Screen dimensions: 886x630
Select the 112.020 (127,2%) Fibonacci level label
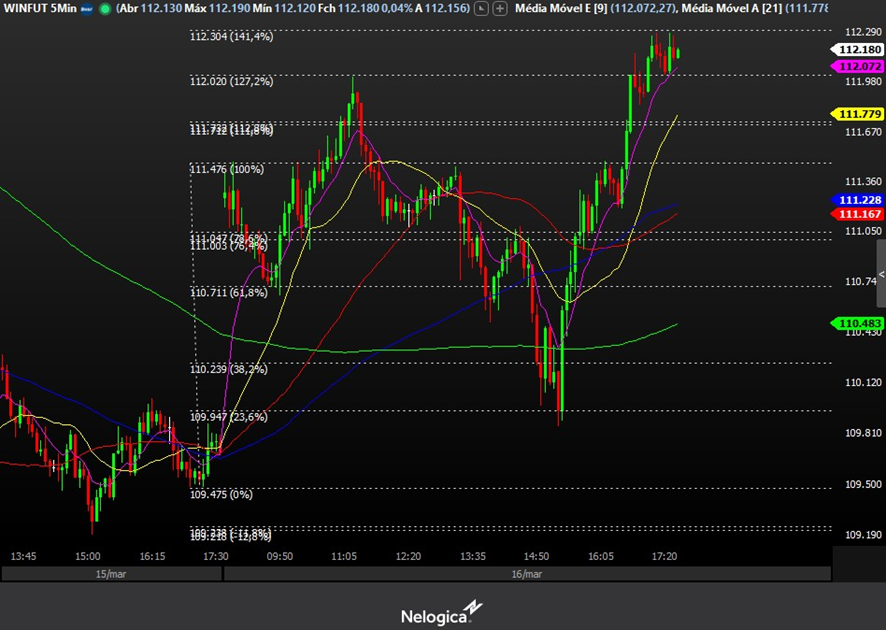(232, 81)
